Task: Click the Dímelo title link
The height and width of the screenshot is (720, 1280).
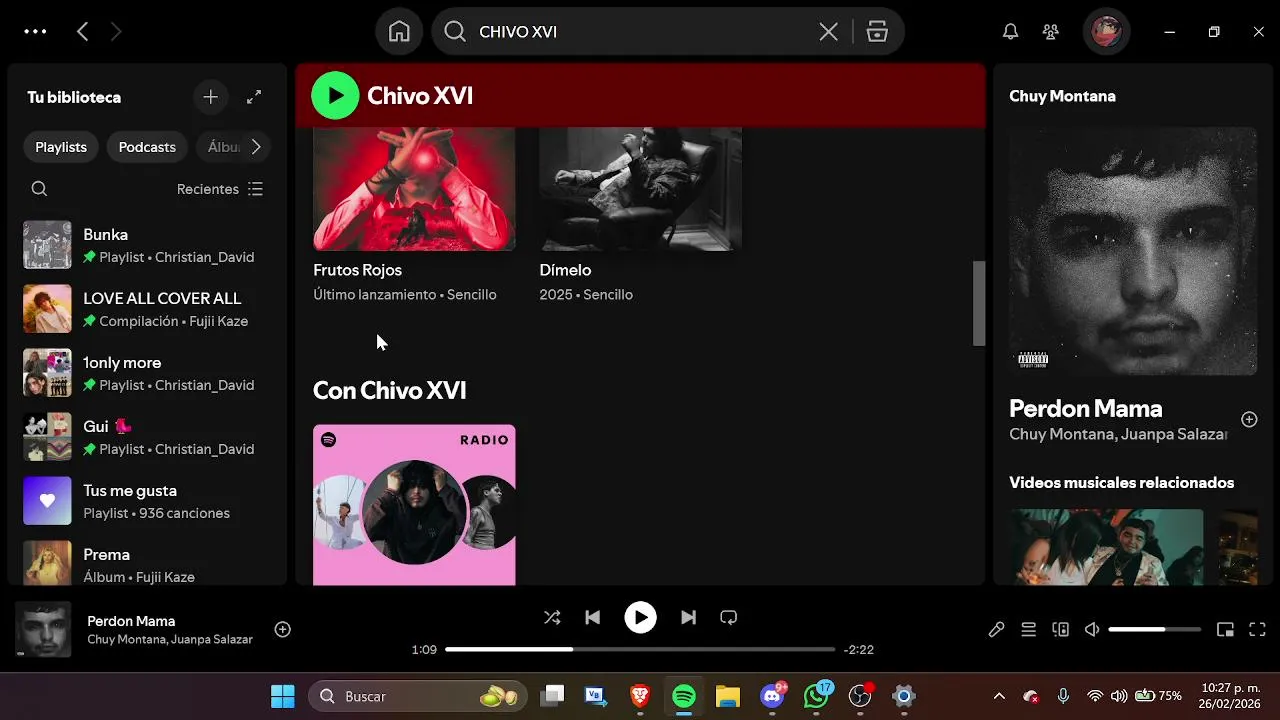Action: coord(565,270)
